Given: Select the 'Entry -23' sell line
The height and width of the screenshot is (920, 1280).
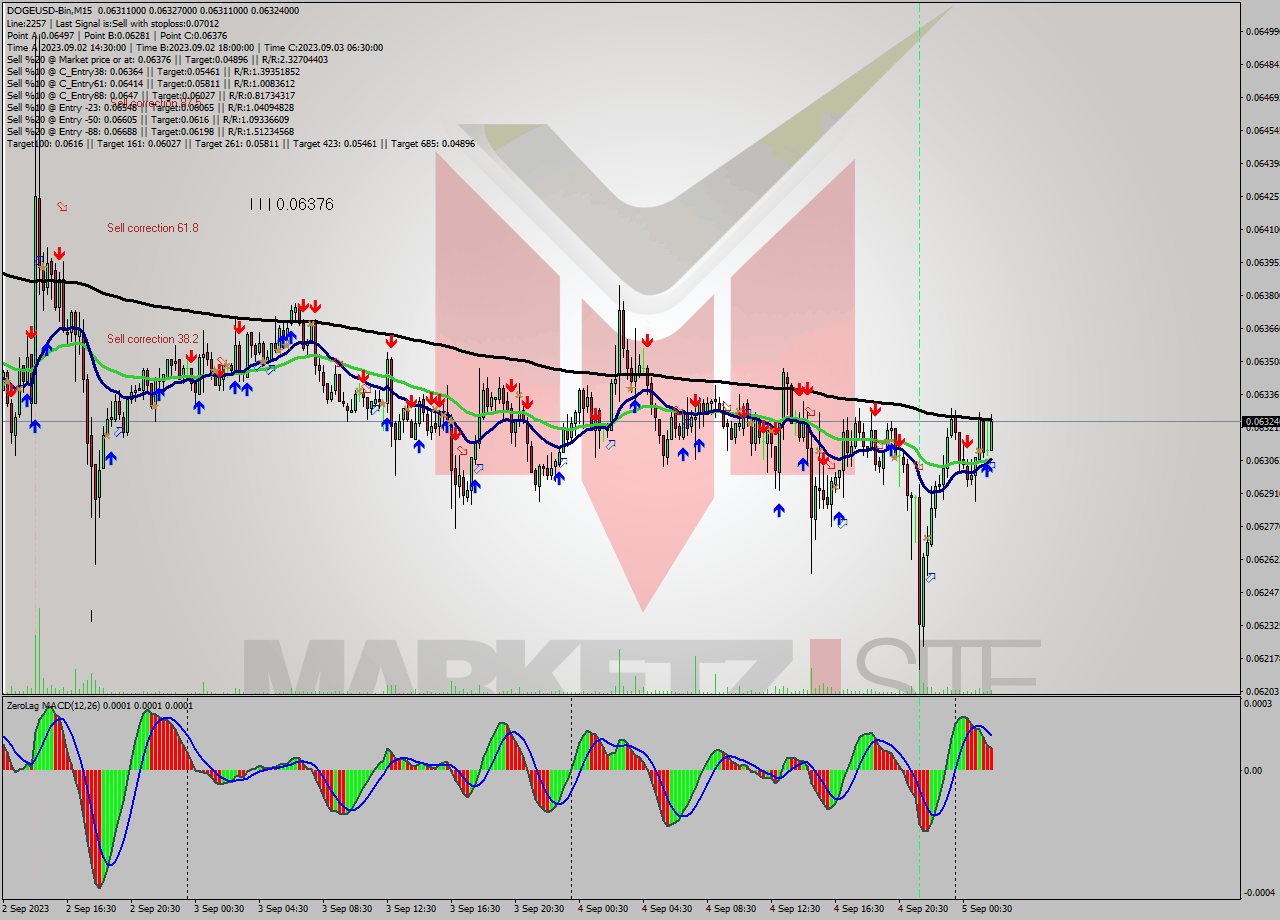Looking at the screenshot, I should [x=150, y=107].
